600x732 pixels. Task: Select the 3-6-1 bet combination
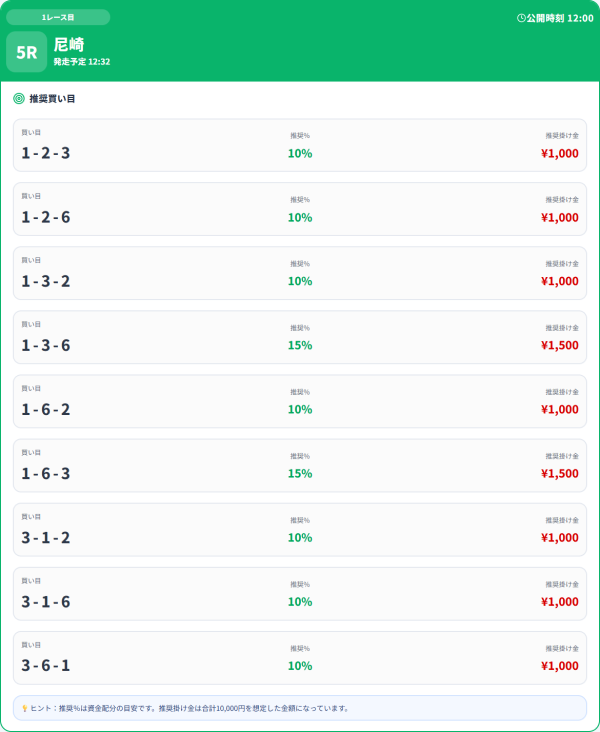[x=46, y=665]
